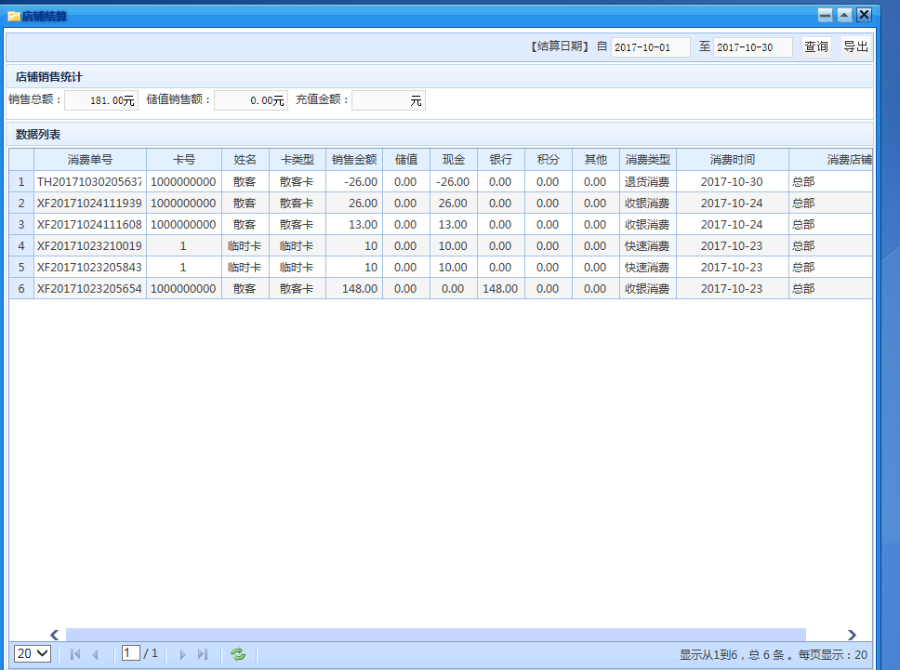Select order XF20171023210019 cell
This screenshot has height=670, width=900.
point(90,246)
